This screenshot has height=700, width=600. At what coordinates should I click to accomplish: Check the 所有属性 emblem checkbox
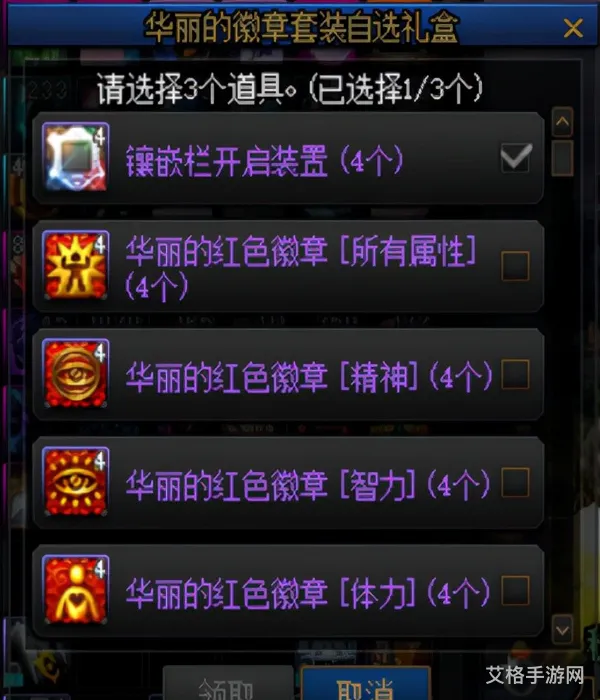[516, 266]
